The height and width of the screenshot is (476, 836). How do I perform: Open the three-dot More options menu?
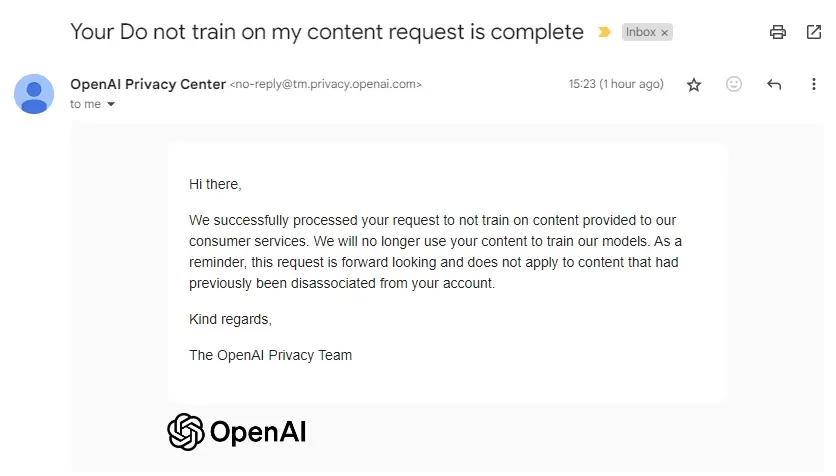[814, 85]
